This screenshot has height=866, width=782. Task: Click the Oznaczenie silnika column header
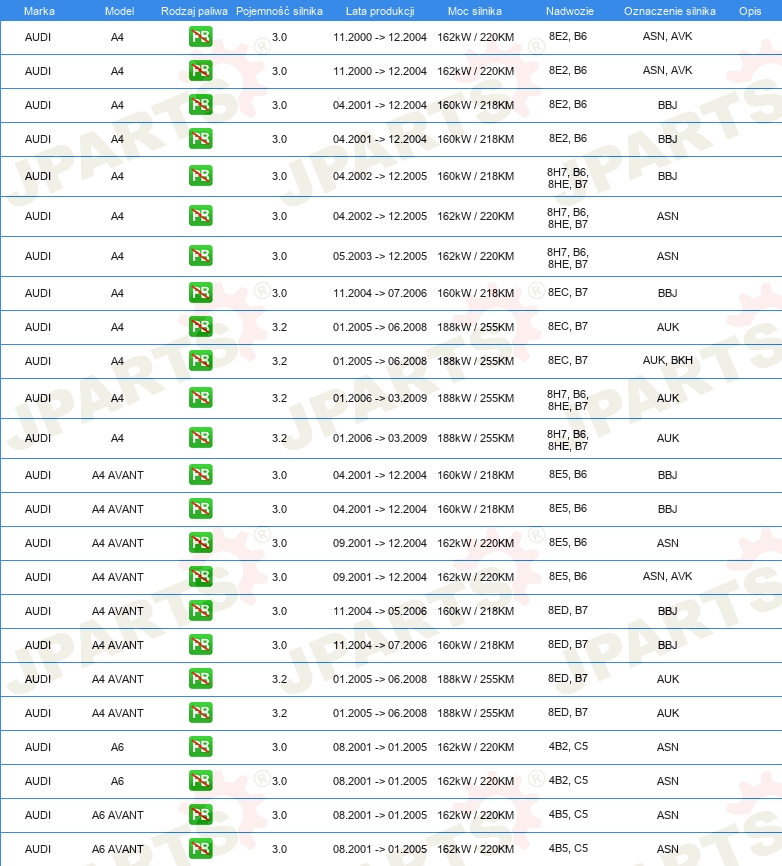pos(670,11)
